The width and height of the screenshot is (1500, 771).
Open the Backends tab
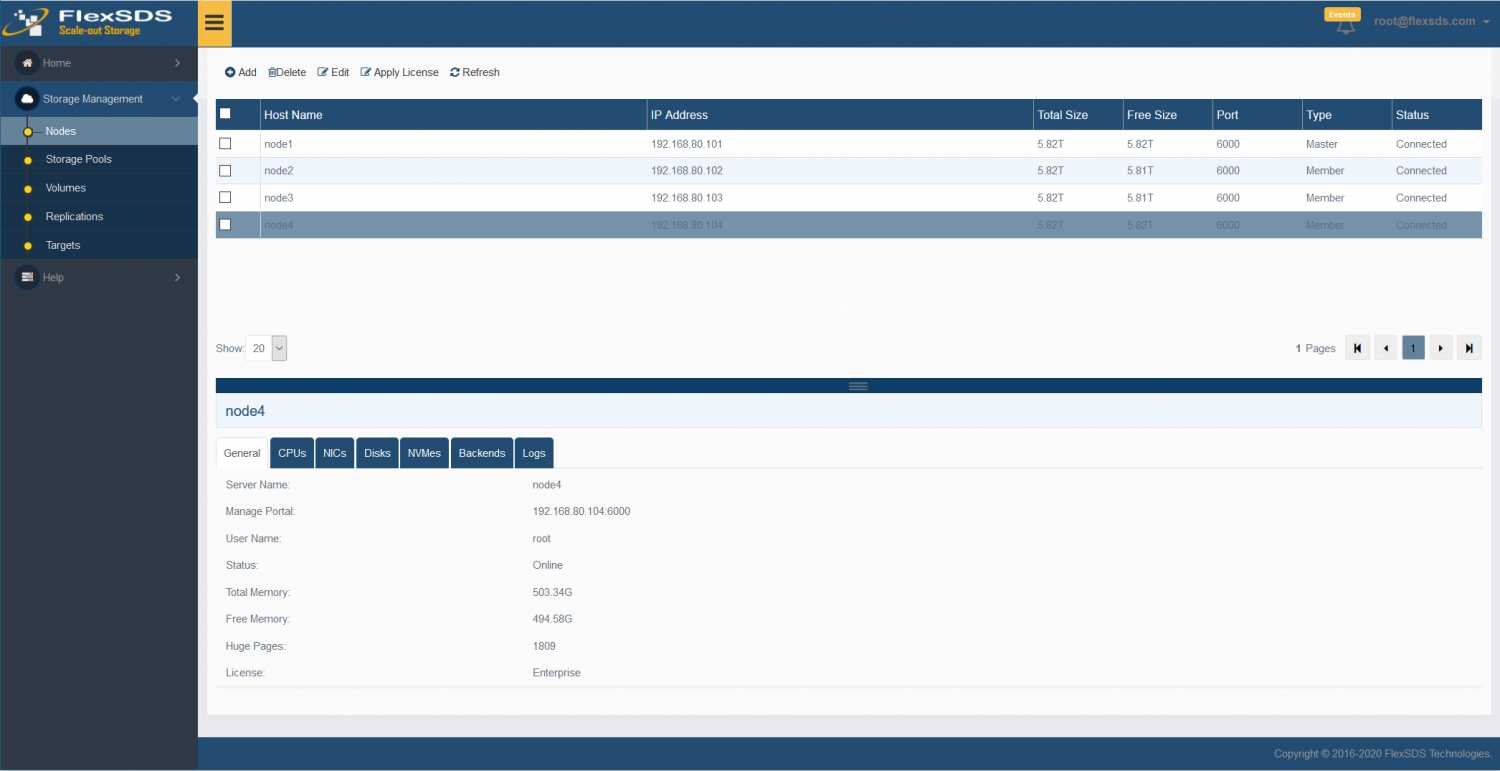[x=481, y=452]
